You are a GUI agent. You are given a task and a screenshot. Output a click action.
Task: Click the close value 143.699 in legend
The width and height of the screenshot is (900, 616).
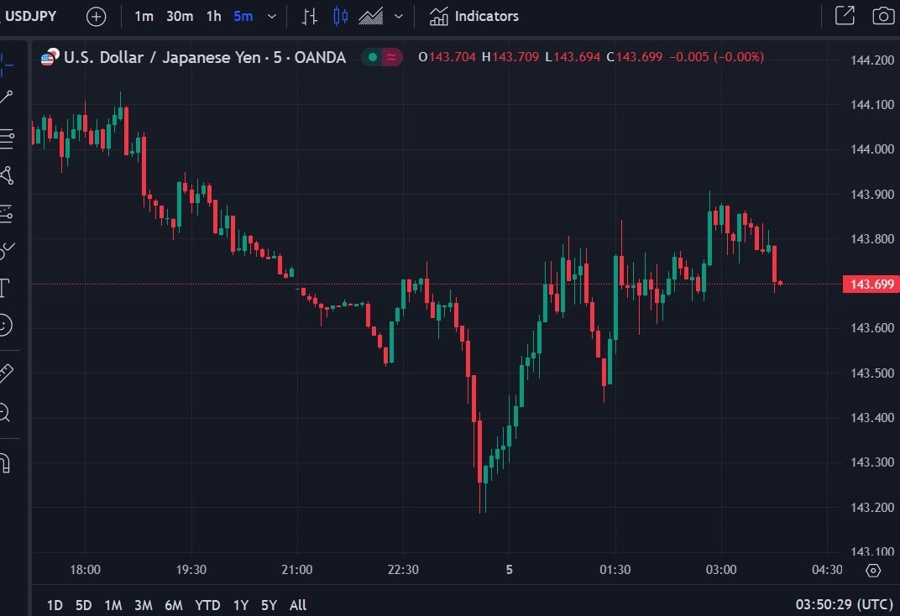[x=639, y=57]
